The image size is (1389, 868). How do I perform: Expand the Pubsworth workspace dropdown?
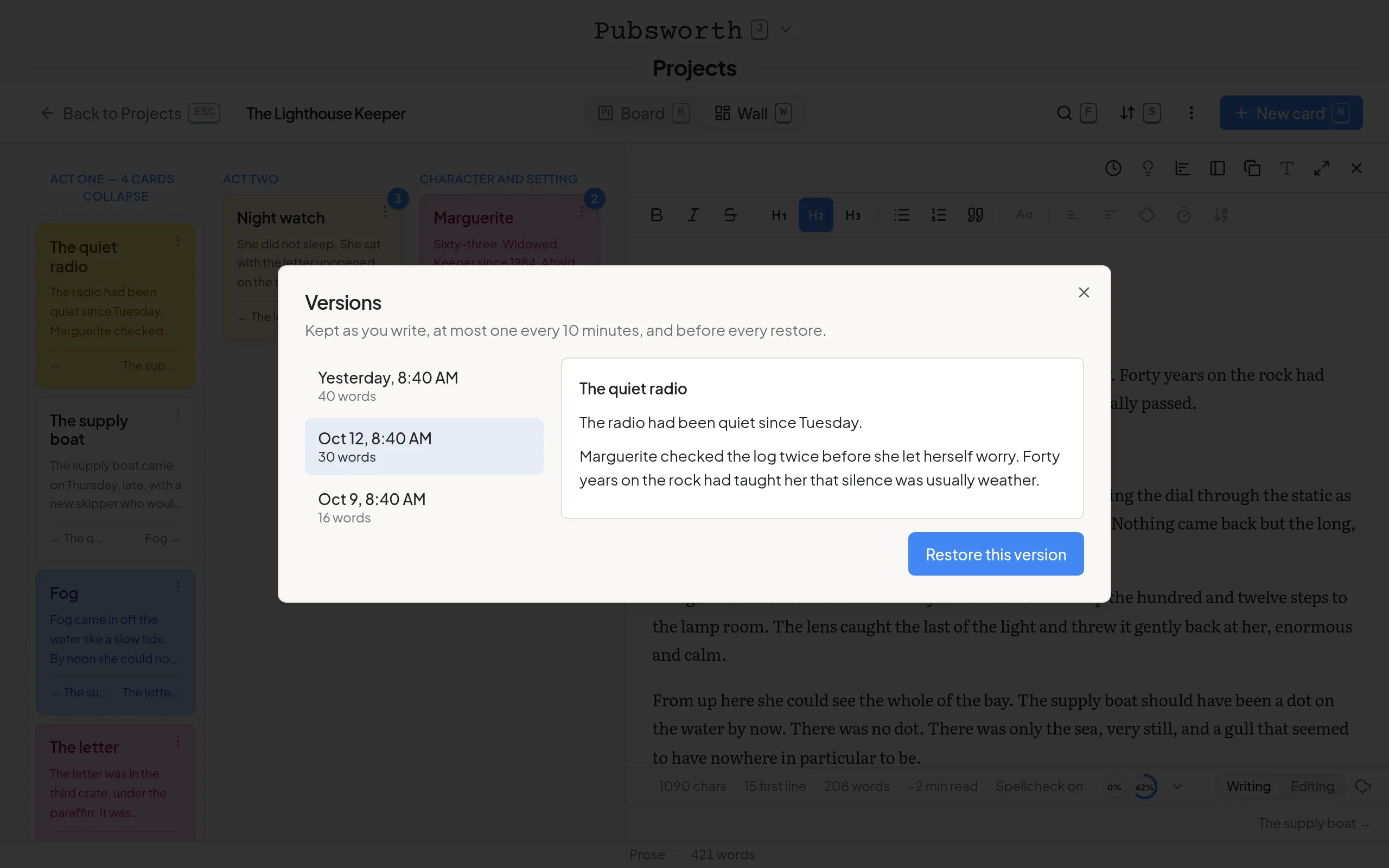click(x=785, y=29)
